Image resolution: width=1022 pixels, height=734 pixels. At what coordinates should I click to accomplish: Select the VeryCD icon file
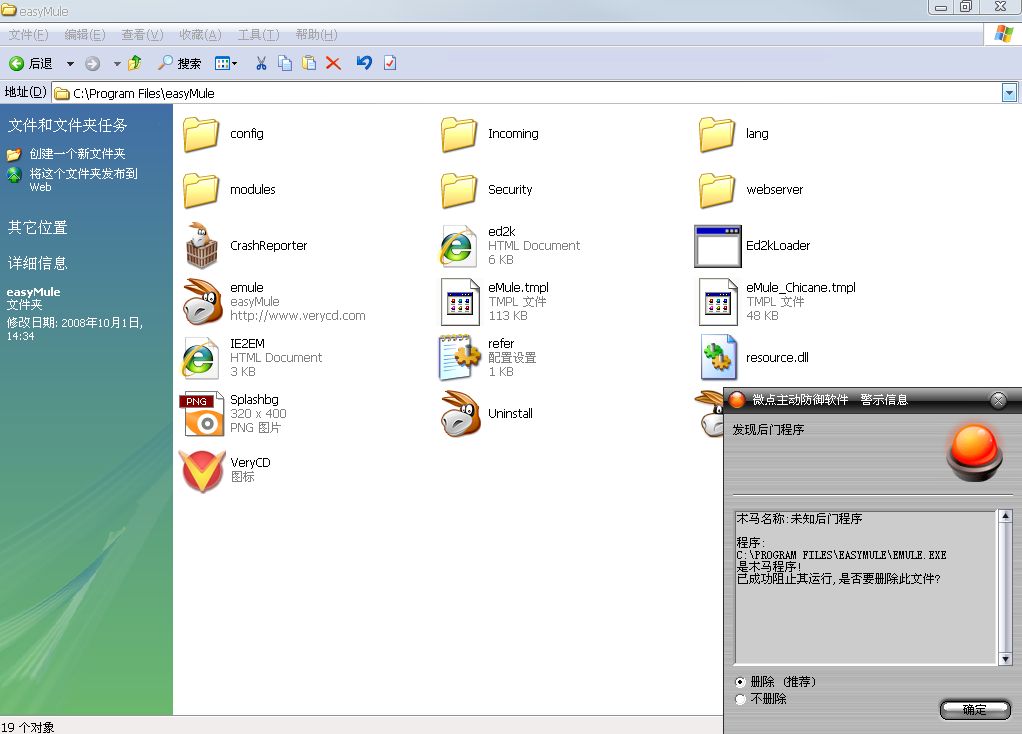tap(226, 470)
